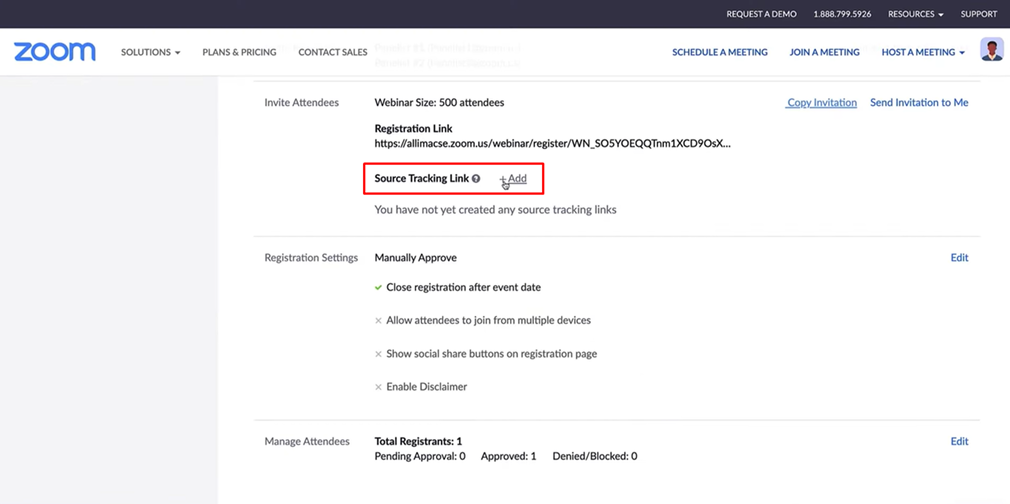The height and width of the screenshot is (504, 1010).
Task: Click Send Invitation to Me
Action: pos(918,102)
